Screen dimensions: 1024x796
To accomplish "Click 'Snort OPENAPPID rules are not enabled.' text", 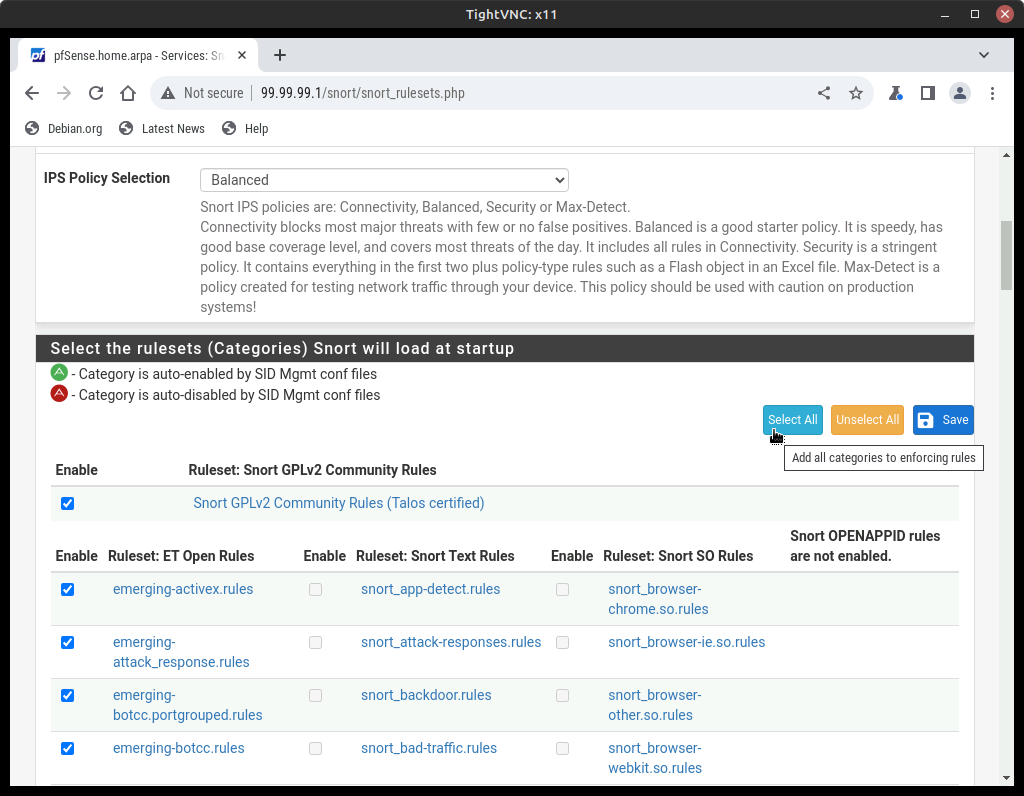I will click(865, 546).
